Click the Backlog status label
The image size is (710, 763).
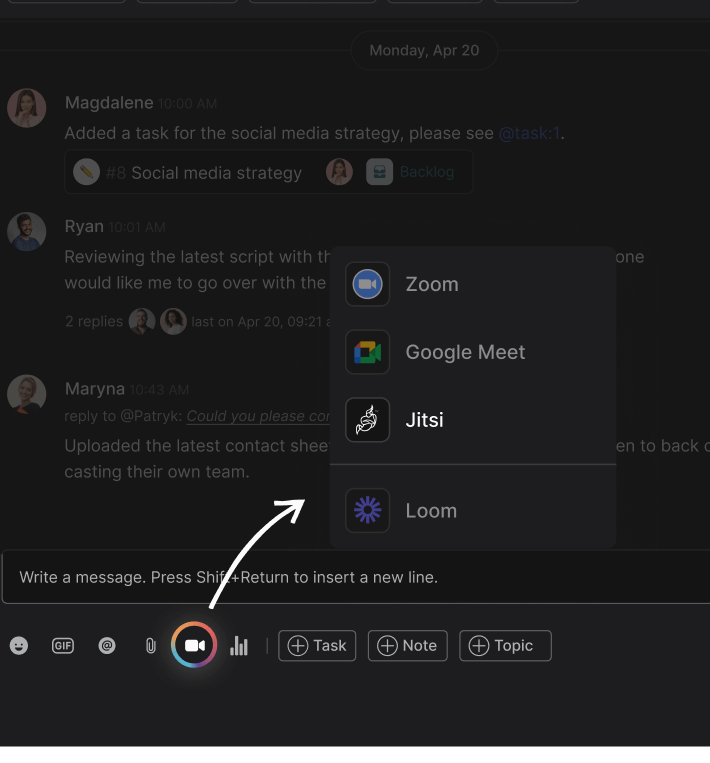click(427, 172)
